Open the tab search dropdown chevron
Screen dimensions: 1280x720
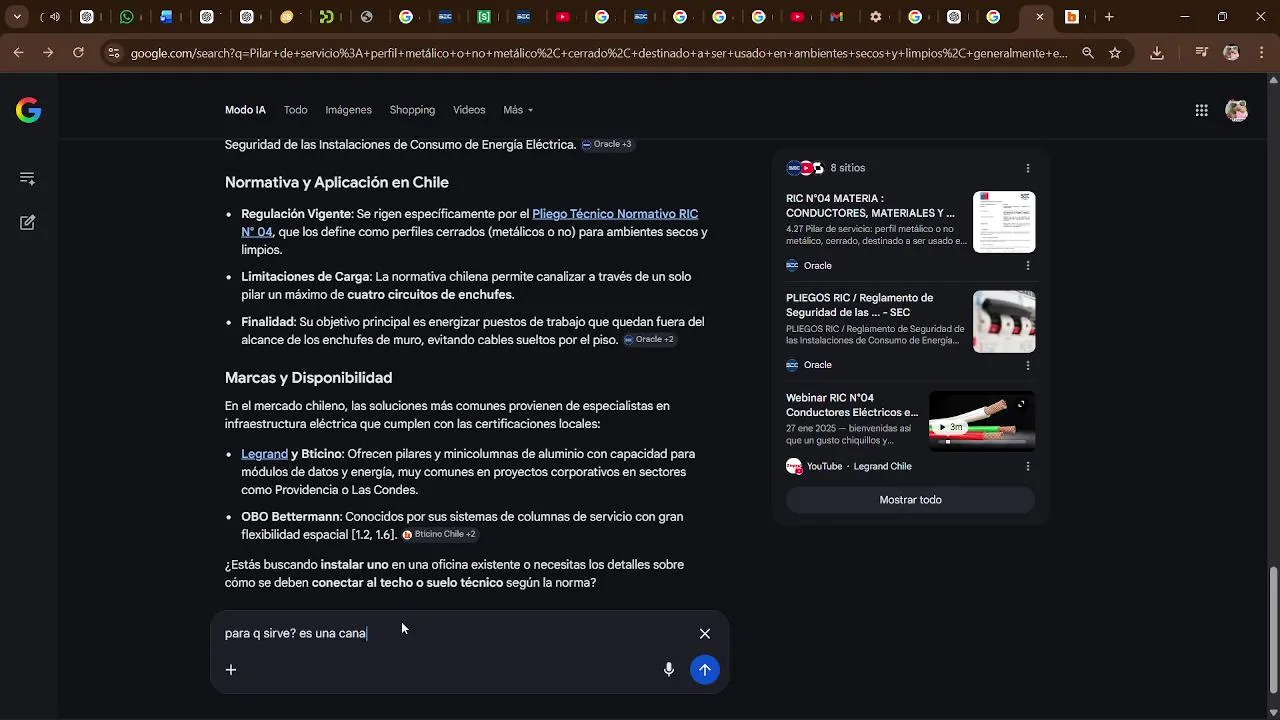17,17
